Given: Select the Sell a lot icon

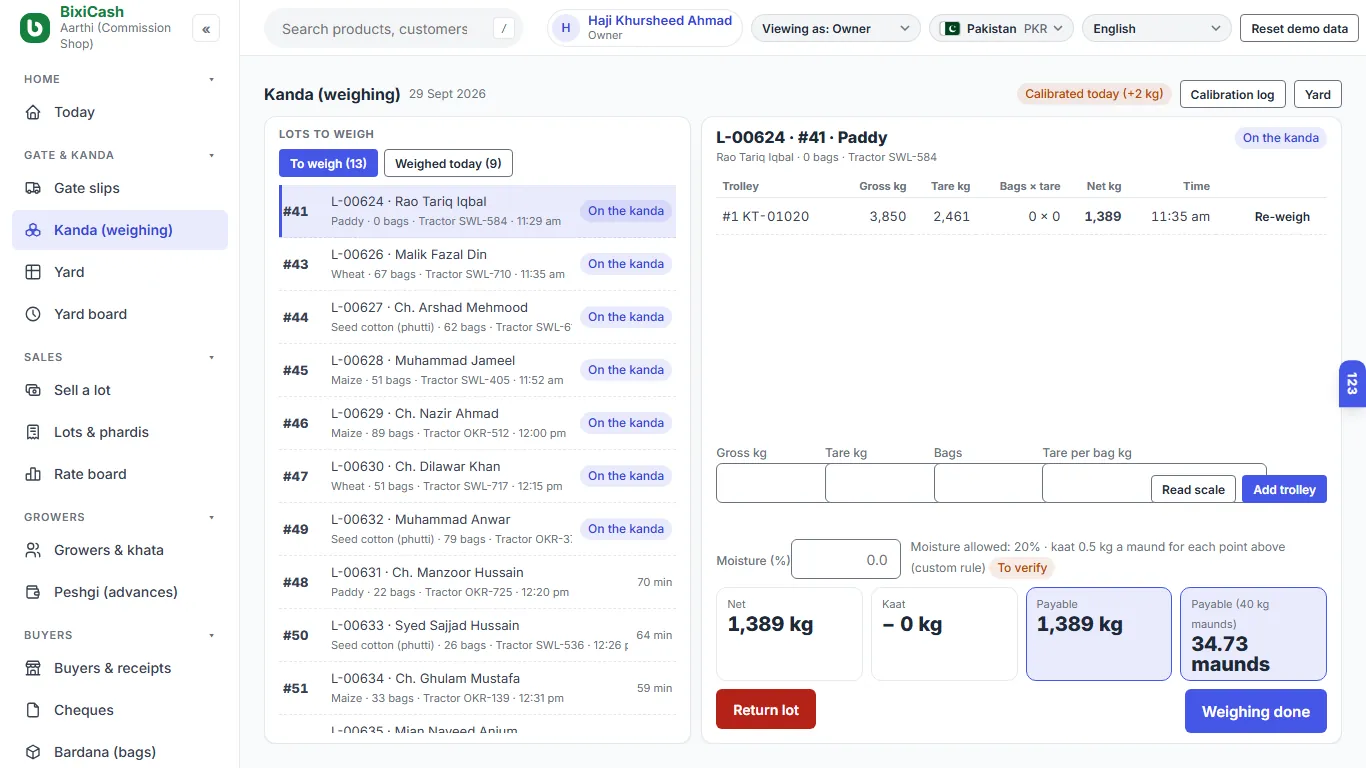Looking at the screenshot, I should (33, 390).
